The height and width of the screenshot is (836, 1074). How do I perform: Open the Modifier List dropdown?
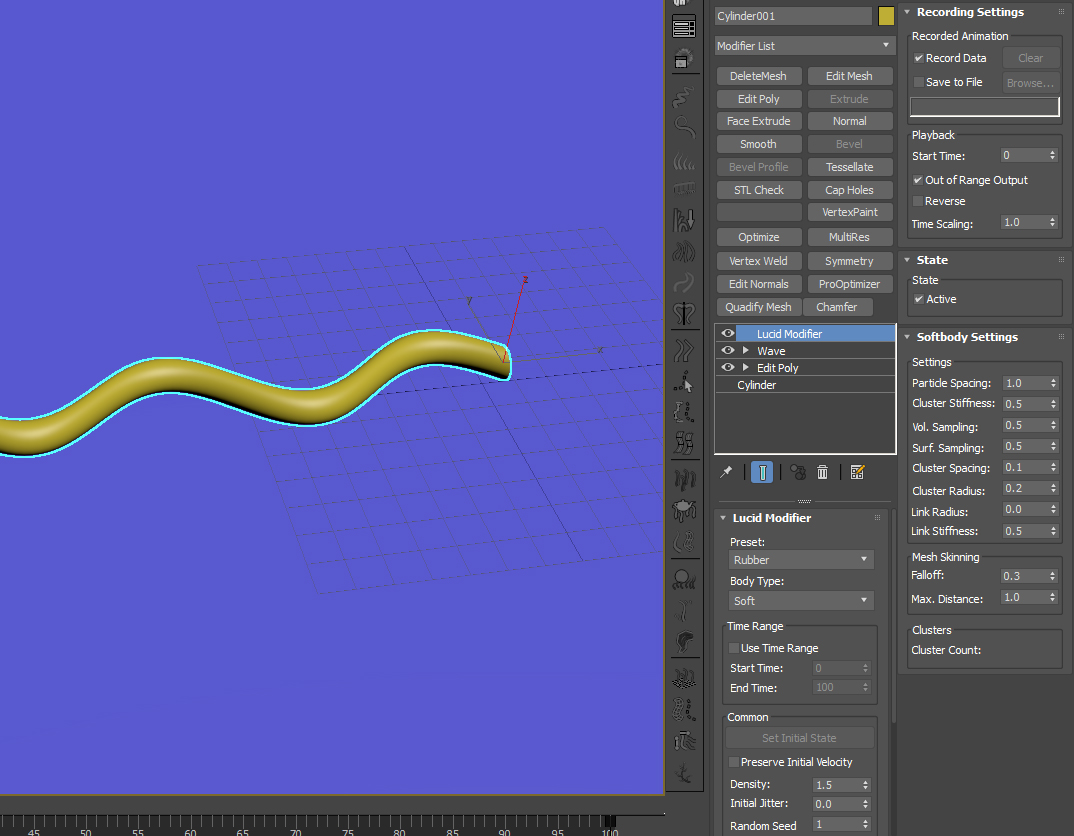(x=804, y=46)
